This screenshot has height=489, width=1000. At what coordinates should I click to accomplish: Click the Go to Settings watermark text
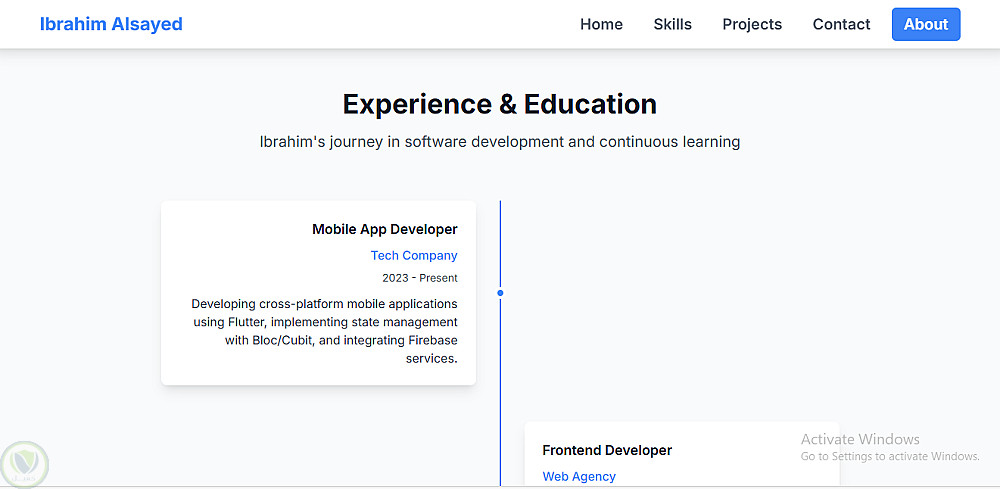coord(889,457)
